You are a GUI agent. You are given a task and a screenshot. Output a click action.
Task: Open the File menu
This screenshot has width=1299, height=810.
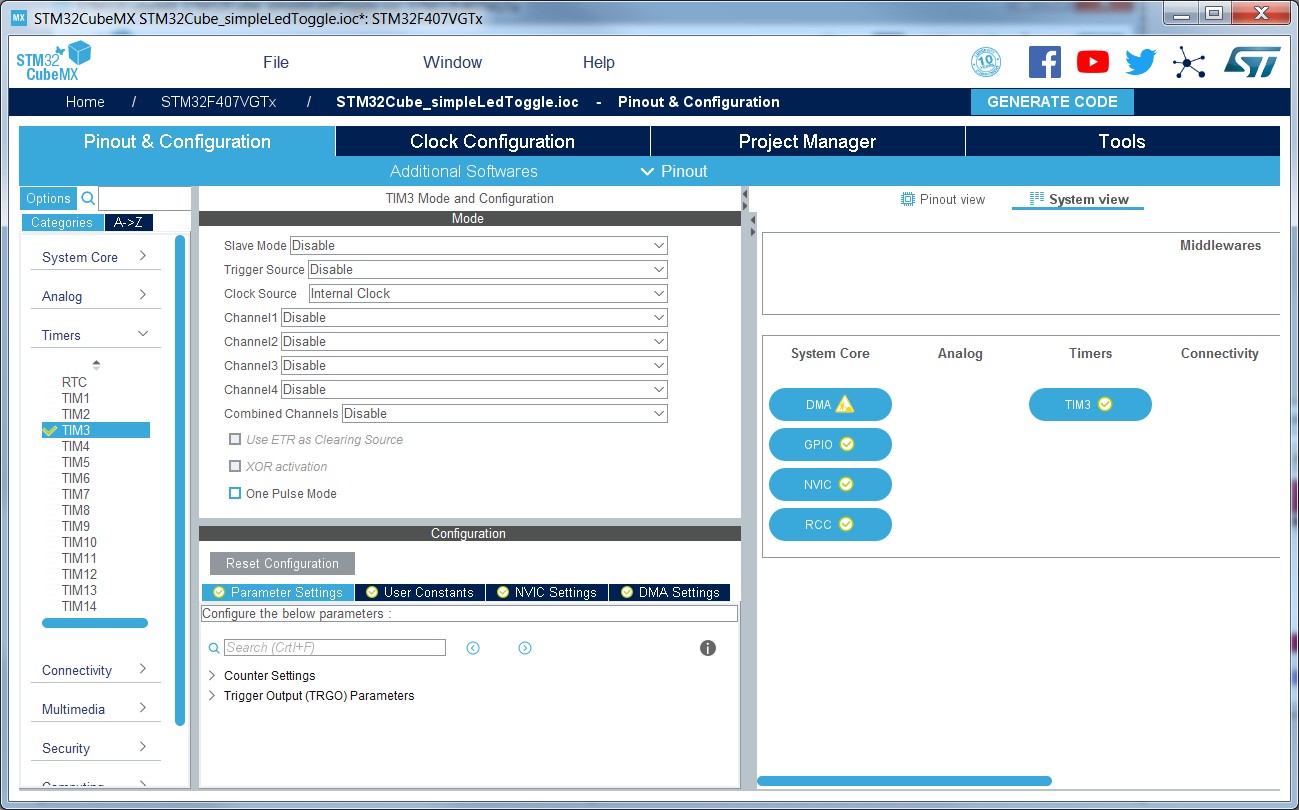click(x=276, y=62)
